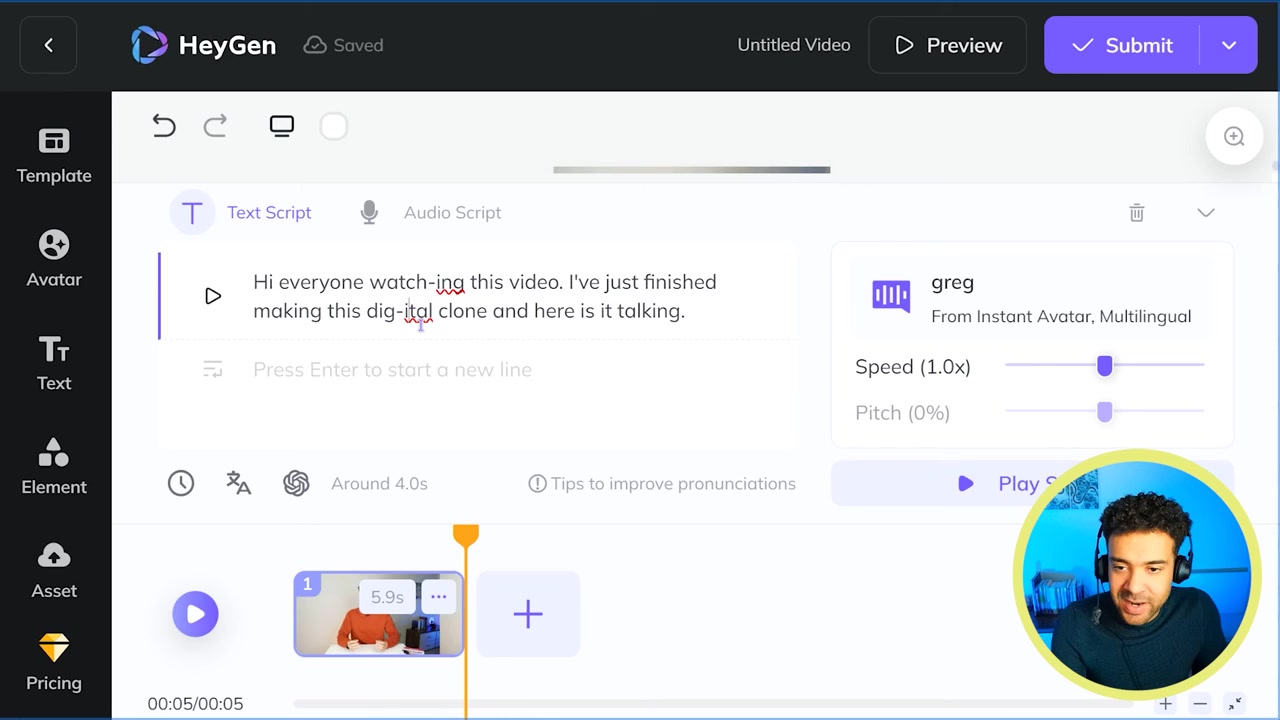The height and width of the screenshot is (720, 1280).
Task: Switch to the Text Script tab
Action: [x=241, y=212]
